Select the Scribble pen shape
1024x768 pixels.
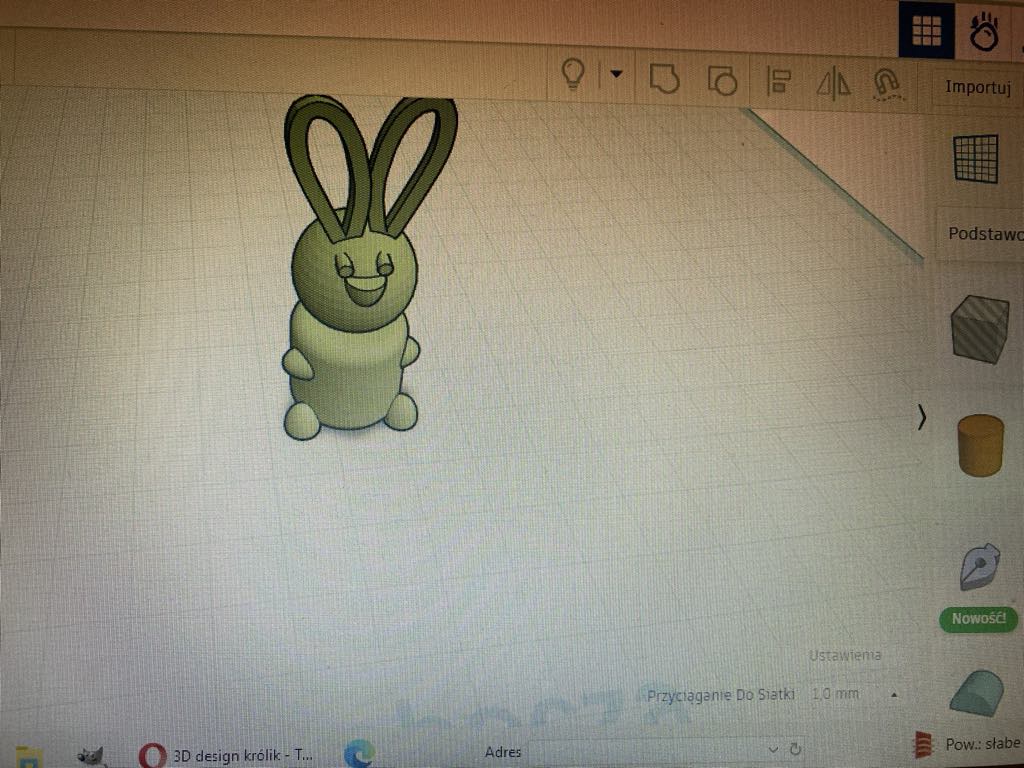click(x=979, y=567)
